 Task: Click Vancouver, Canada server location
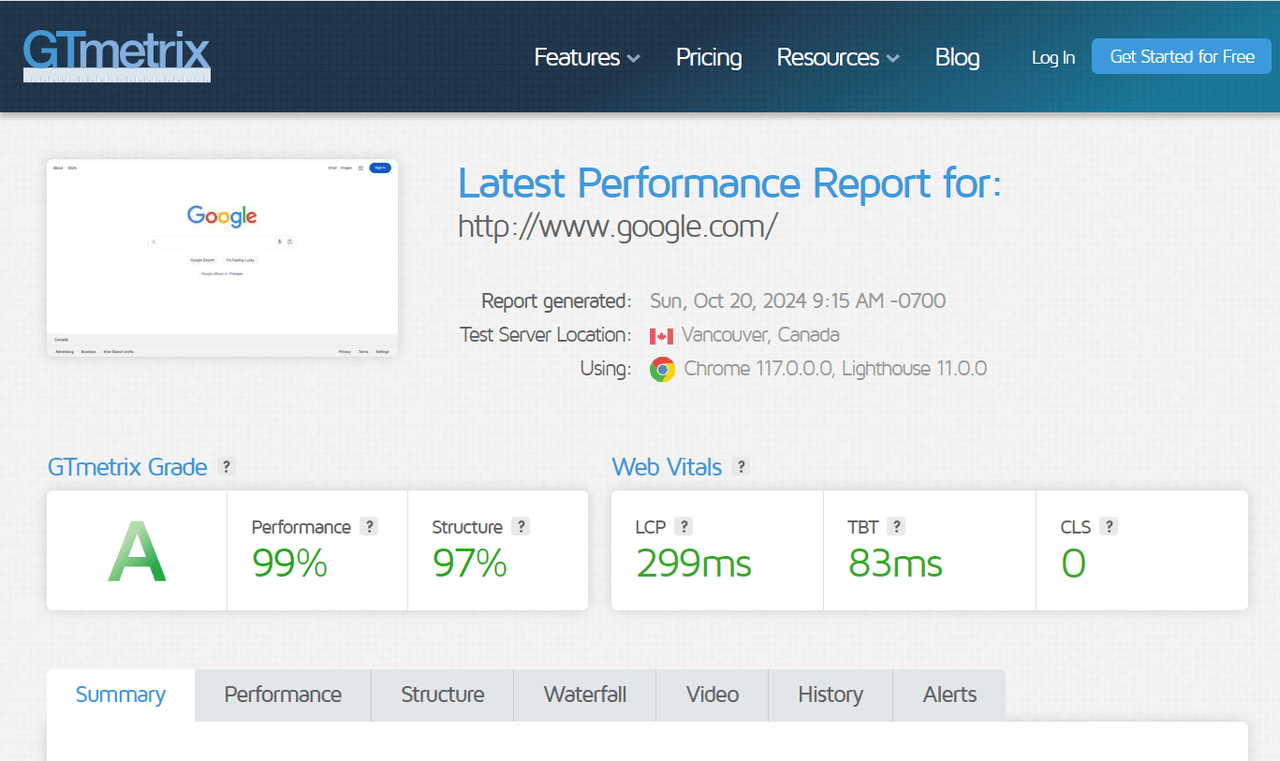tap(761, 335)
